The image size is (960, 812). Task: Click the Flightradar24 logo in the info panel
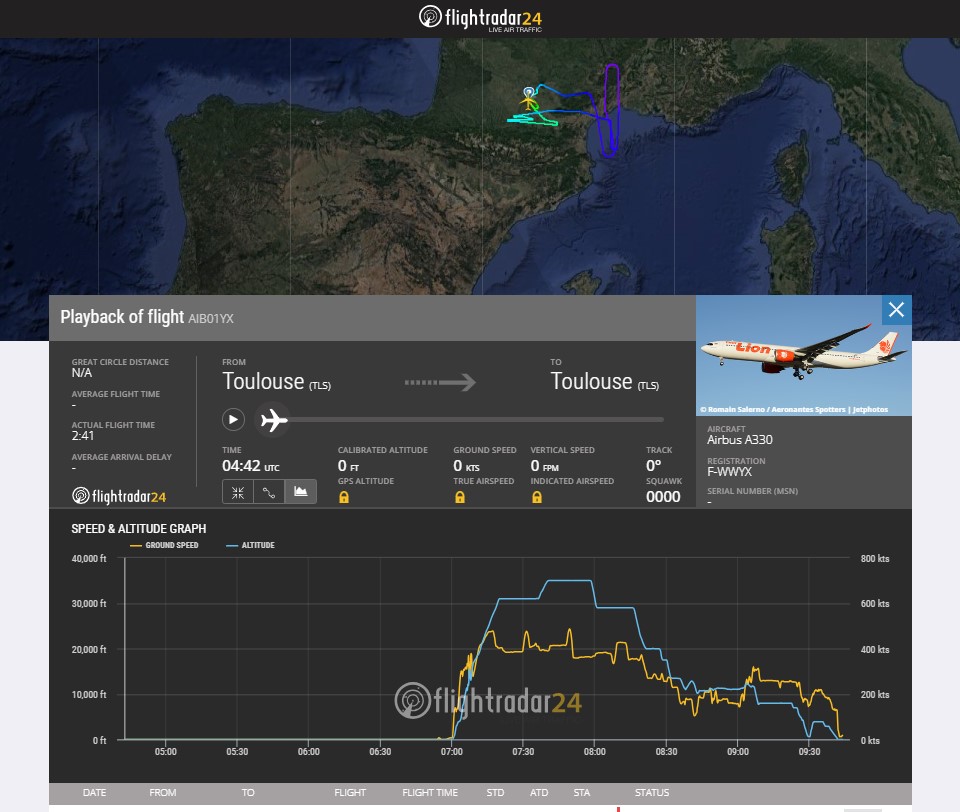coord(119,496)
